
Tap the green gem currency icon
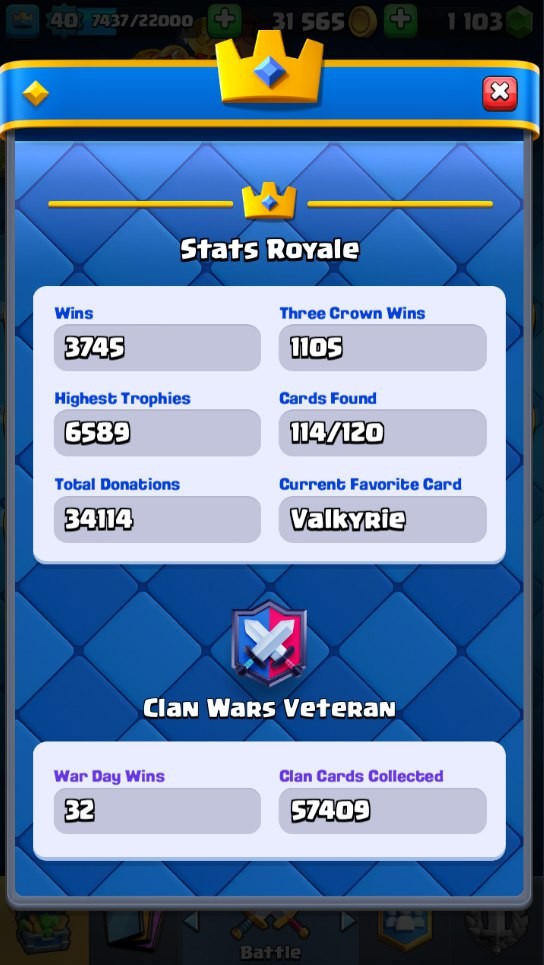pyautogui.click(x=520, y=22)
